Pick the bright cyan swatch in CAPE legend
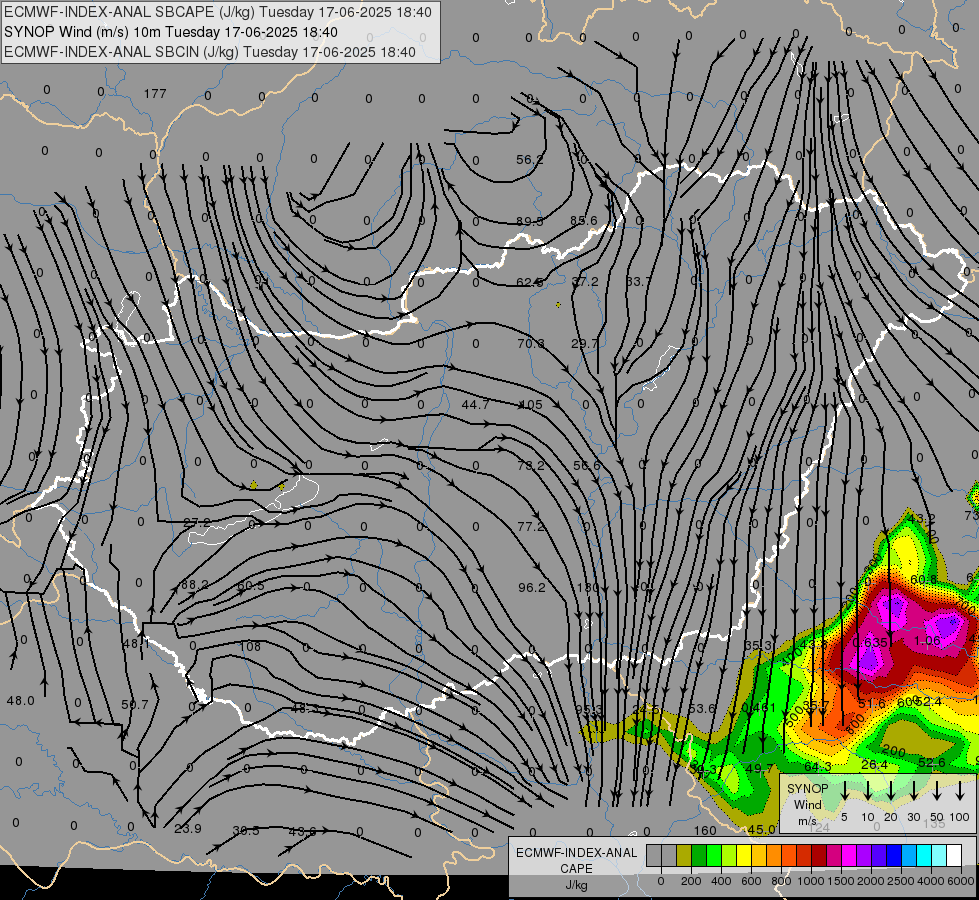The image size is (979, 900). pos(923,856)
